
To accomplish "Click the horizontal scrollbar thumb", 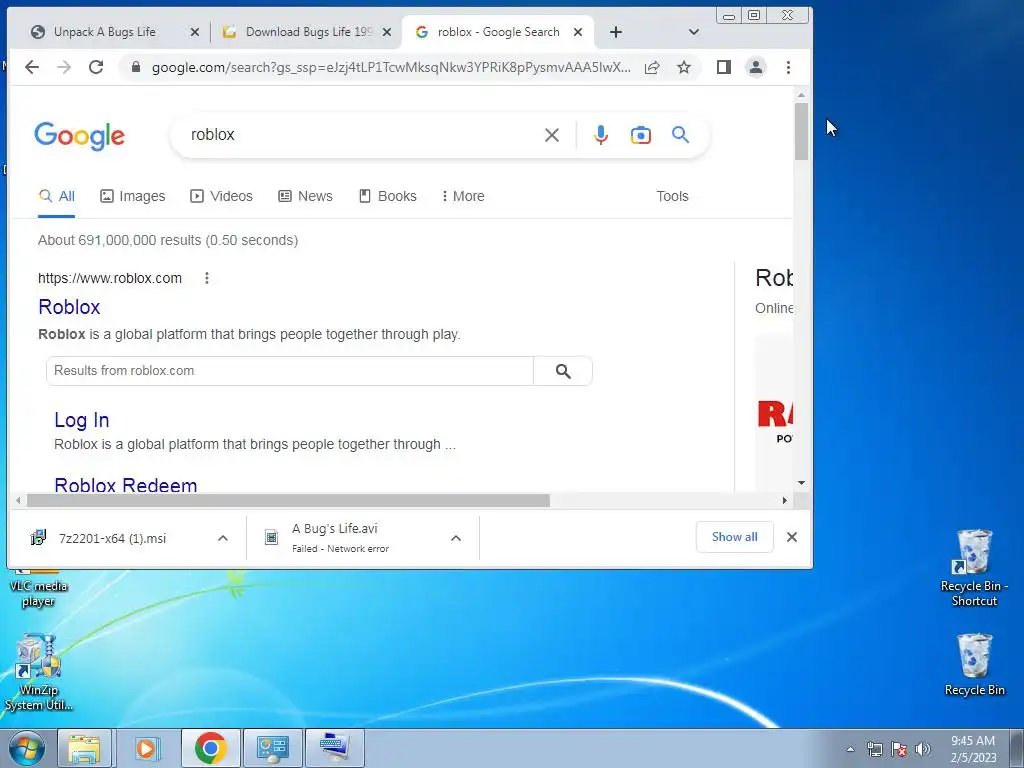I will tap(288, 500).
